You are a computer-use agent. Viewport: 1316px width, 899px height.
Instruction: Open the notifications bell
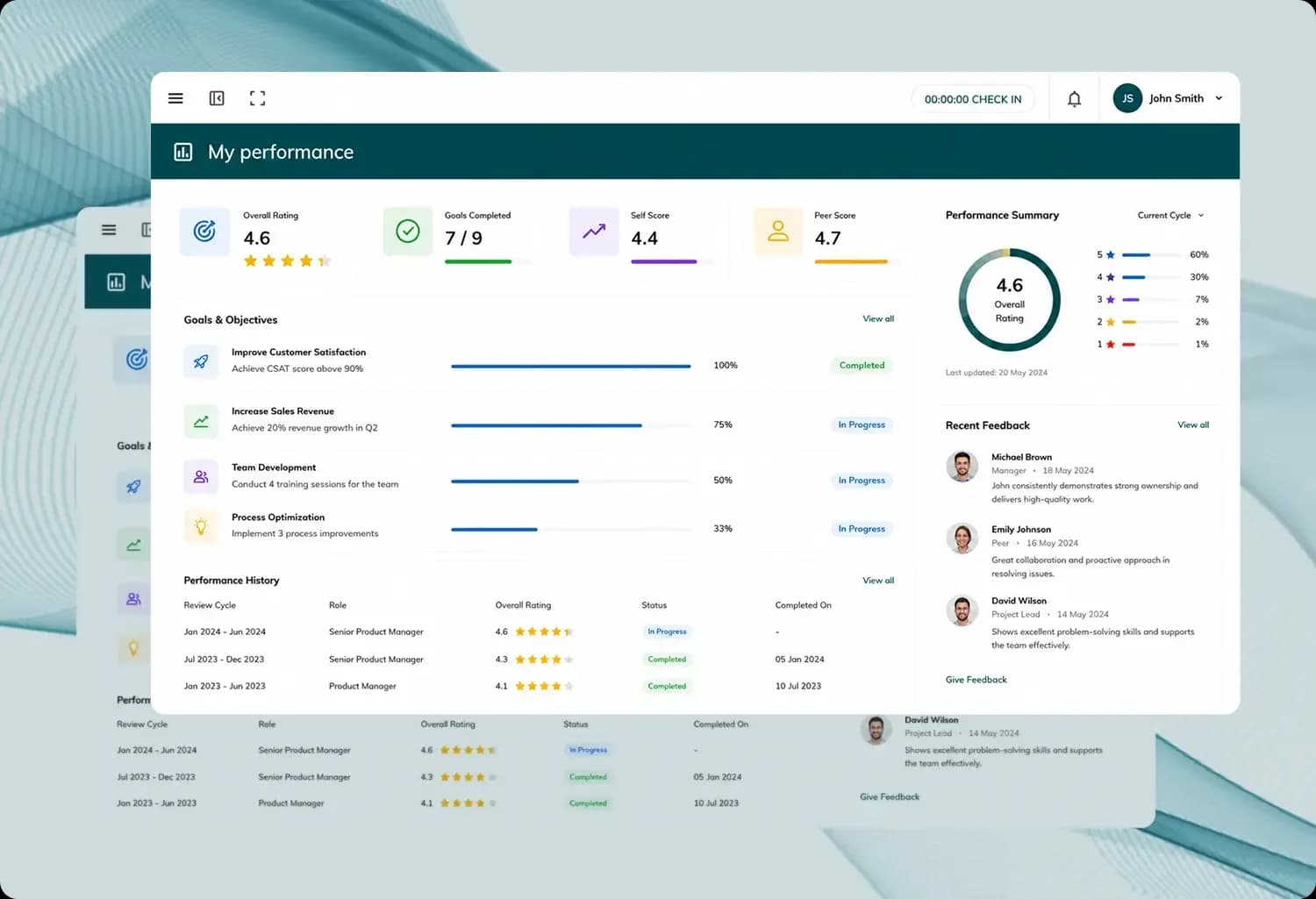[x=1074, y=99]
